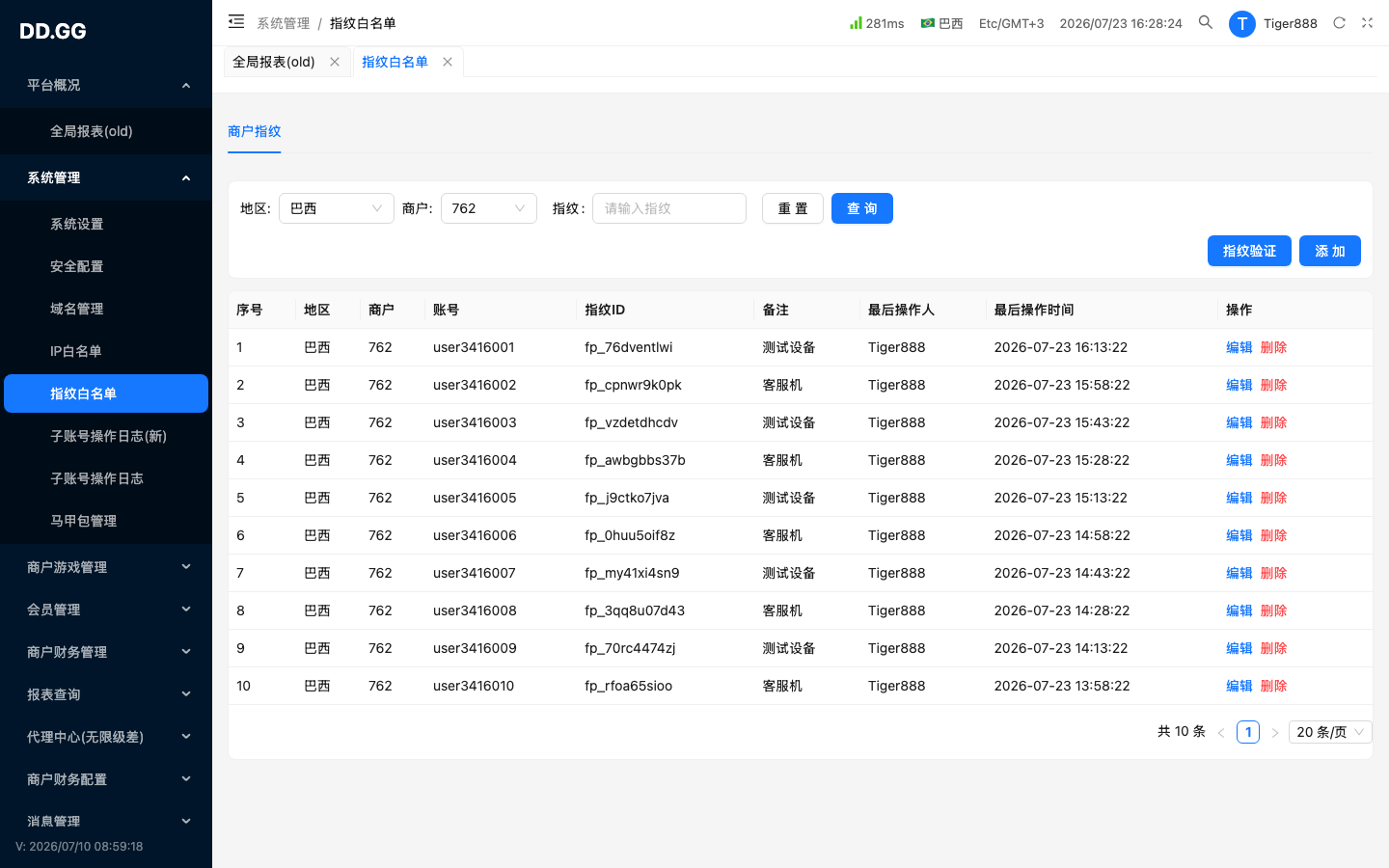Open 安全配置 in the sidebar
Viewport: 1389px width, 868px height.
[106, 266]
